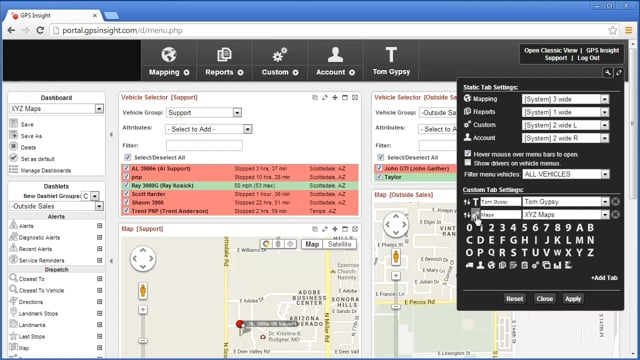Copy the Vehicle Selector [Support] dashlet
The image size is (640, 360).
(315, 98)
